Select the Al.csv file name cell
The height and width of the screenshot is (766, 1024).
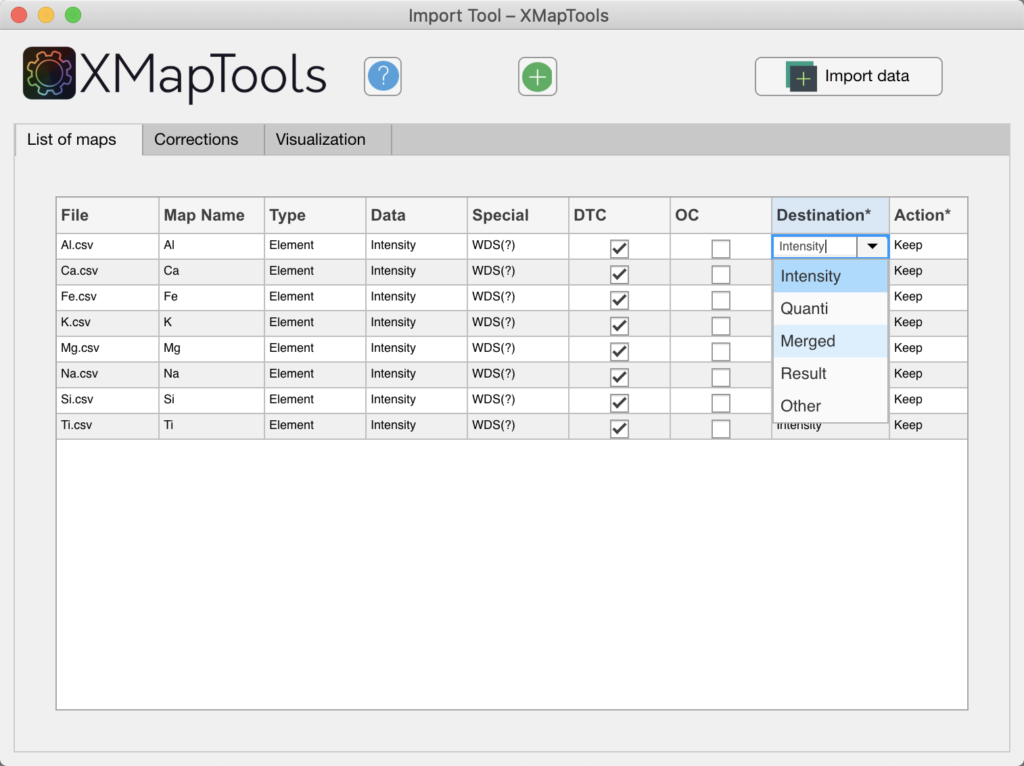point(108,246)
